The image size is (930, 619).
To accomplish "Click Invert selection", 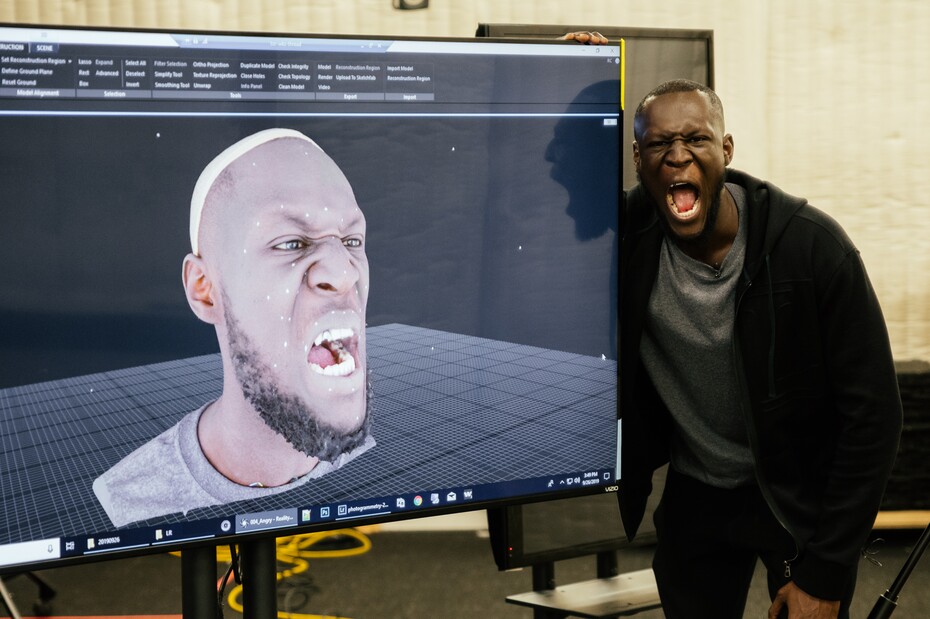I will [x=132, y=85].
